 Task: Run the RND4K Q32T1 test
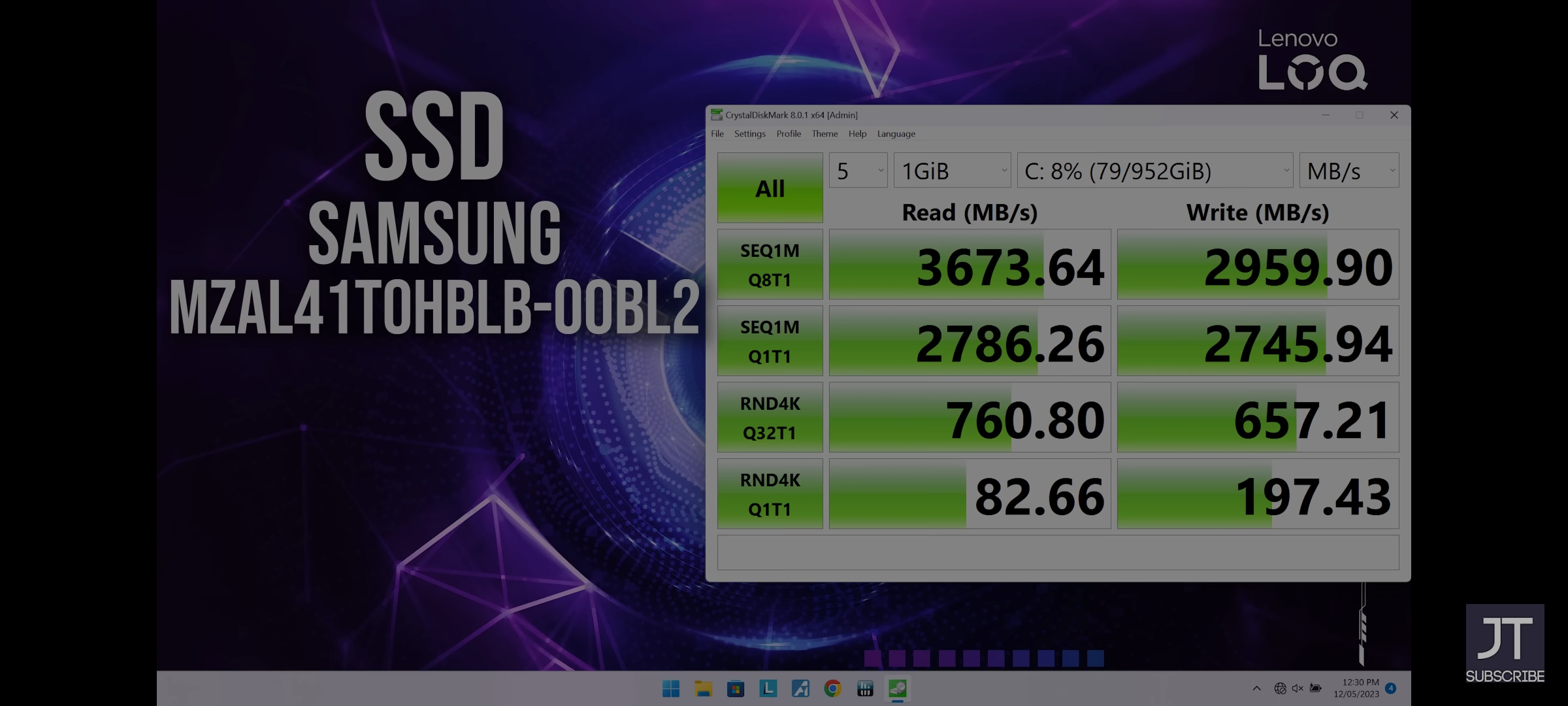tap(770, 418)
